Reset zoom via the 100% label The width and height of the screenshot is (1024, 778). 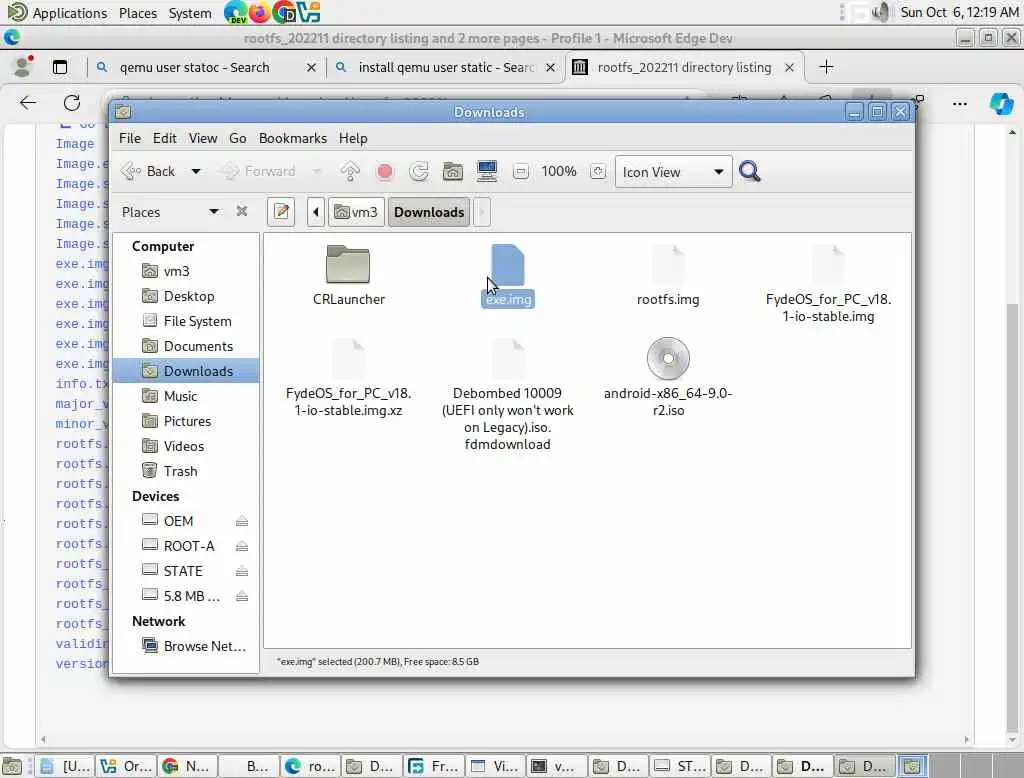tap(559, 171)
